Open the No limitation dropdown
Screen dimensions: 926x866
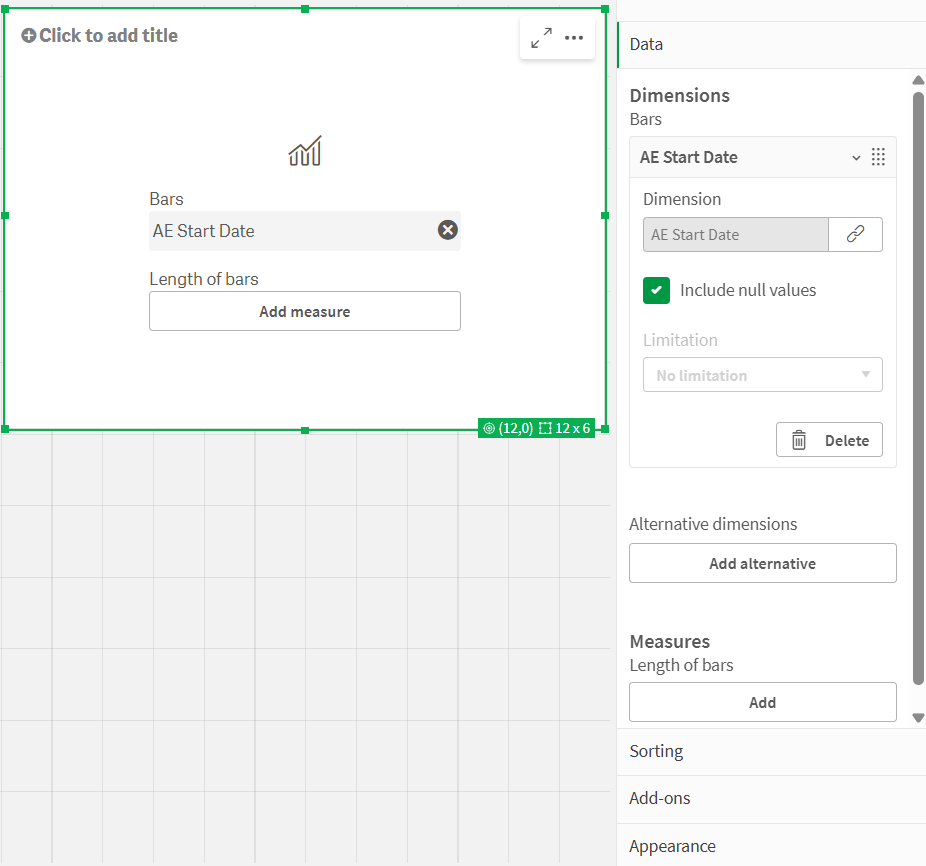762,375
